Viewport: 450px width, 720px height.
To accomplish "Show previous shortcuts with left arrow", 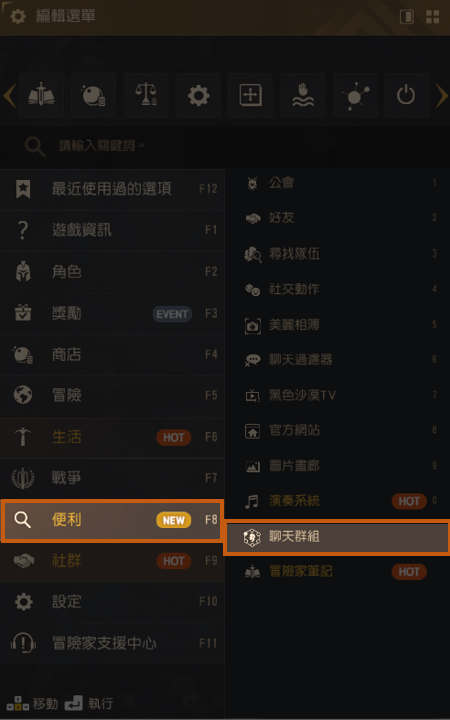I will (10, 96).
